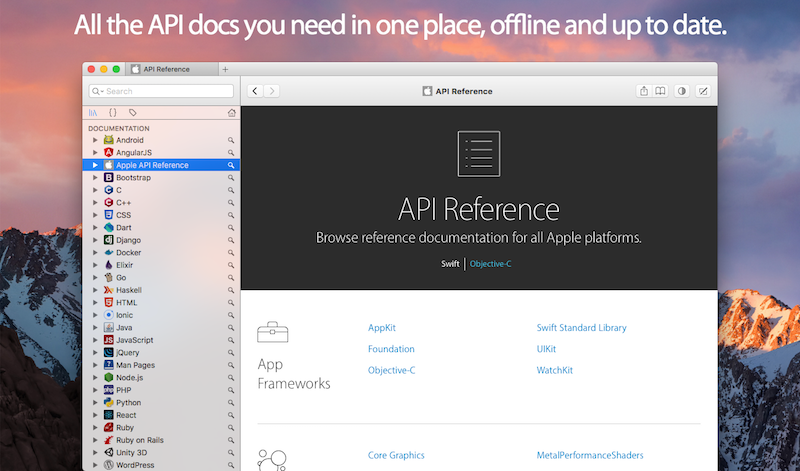Expand the Ruby on Rails docset arrow
The height and width of the screenshot is (471, 800).
(x=95, y=440)
